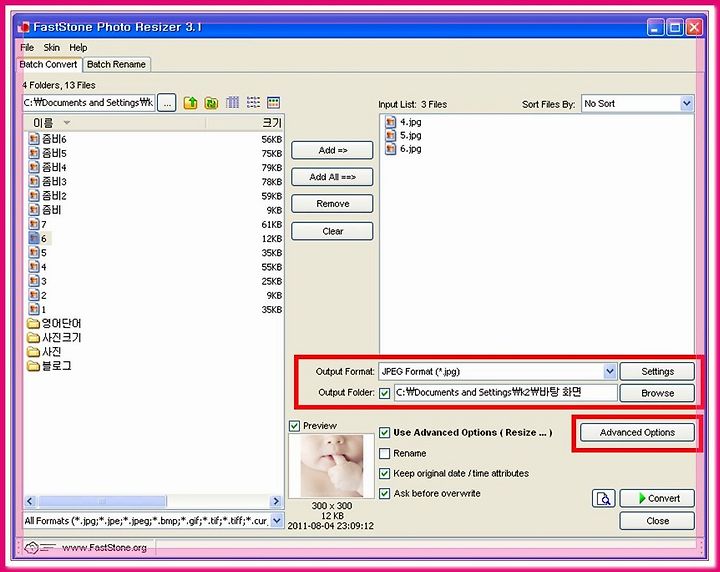Click the ... browse source path button

click(167, 103)
